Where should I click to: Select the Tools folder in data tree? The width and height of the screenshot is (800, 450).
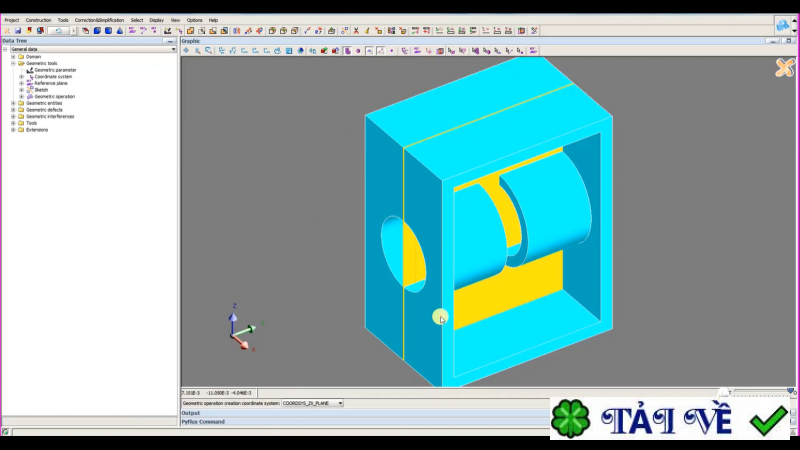31,123
